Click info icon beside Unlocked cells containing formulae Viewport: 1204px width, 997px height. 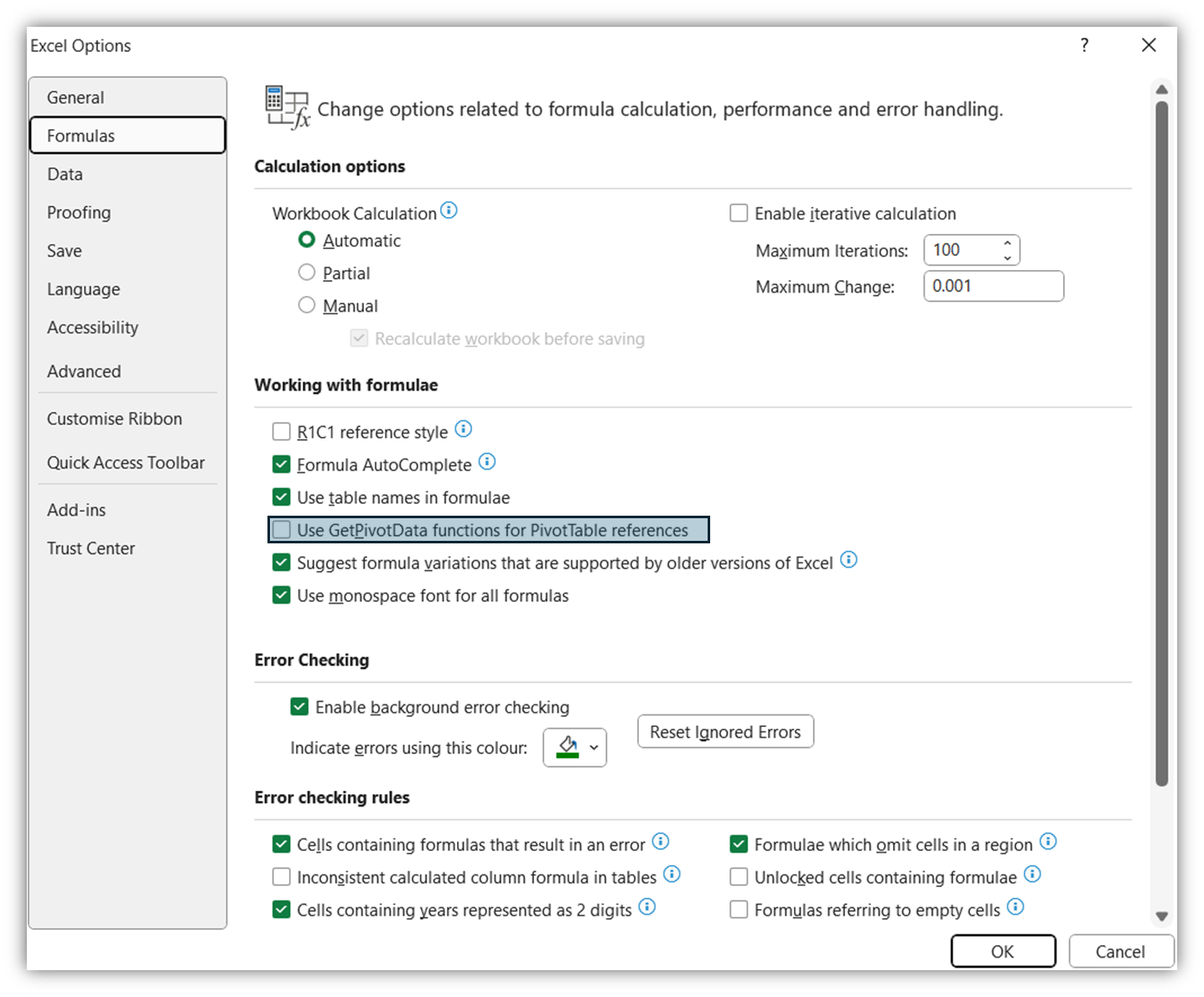tap(1032, 875)
